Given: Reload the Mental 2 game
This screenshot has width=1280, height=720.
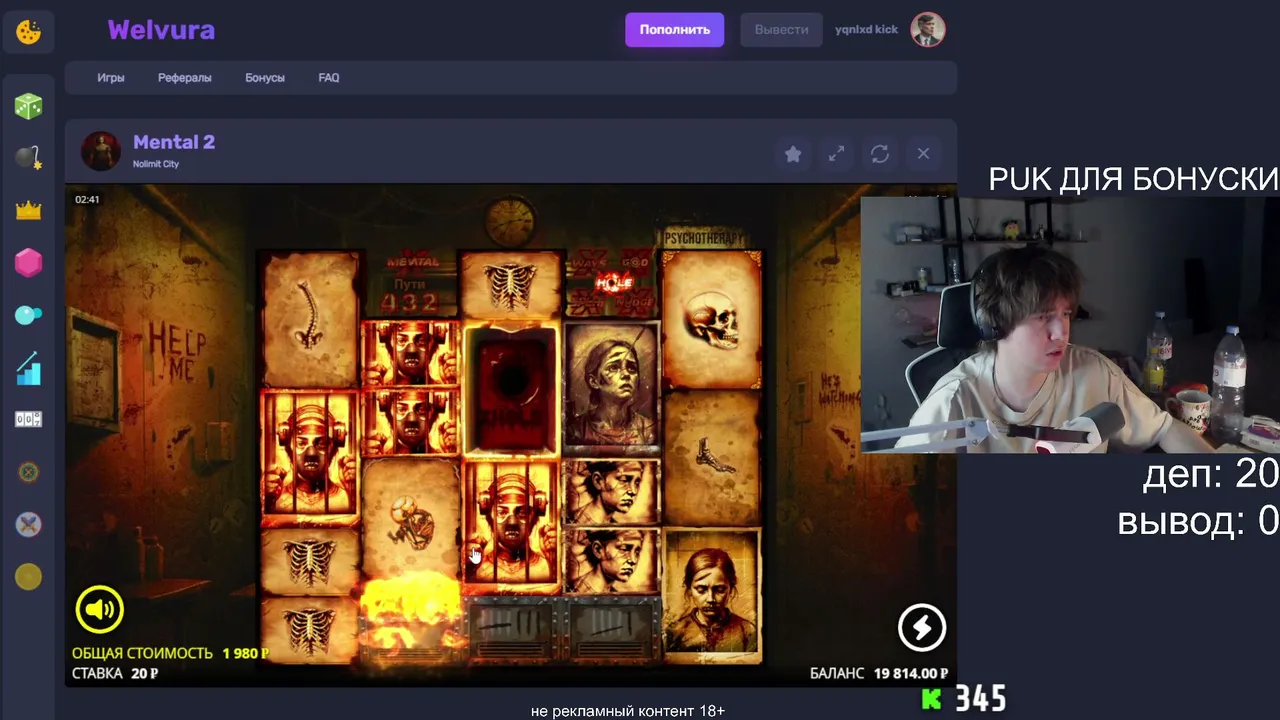Looking at the screenshot, I should click(880, 154).
